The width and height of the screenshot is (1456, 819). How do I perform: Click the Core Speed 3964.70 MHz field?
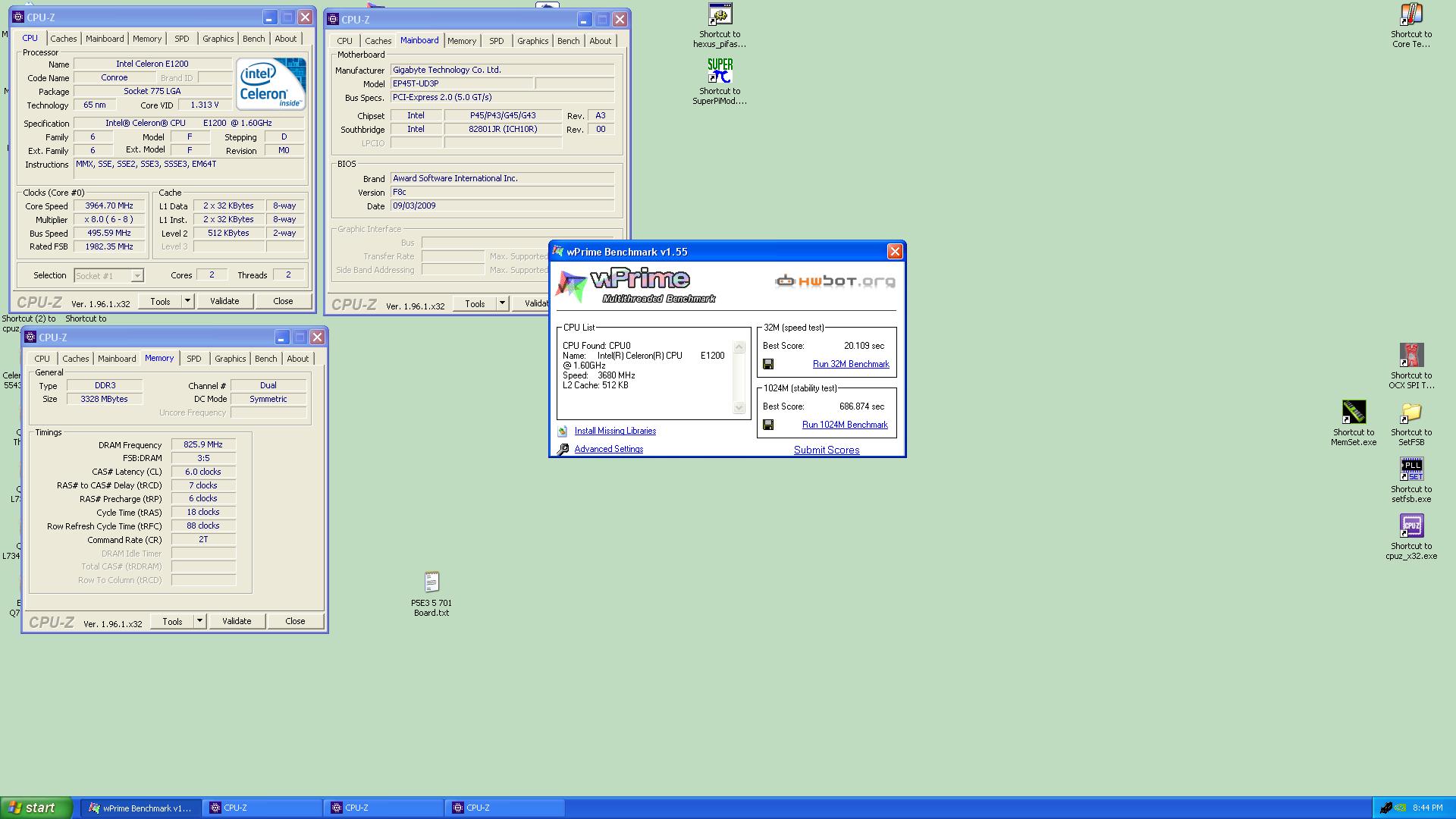[x=109, y=206]
